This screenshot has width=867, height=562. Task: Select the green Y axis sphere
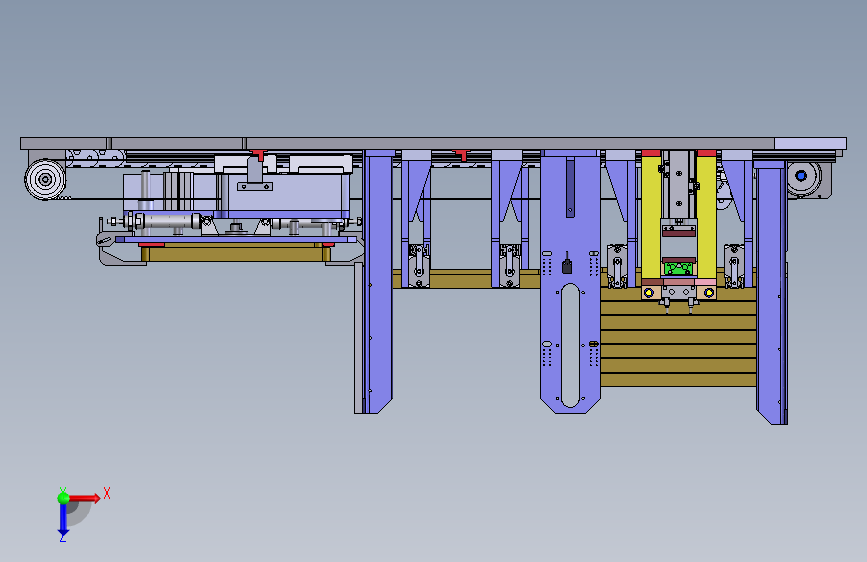point(64,498)
